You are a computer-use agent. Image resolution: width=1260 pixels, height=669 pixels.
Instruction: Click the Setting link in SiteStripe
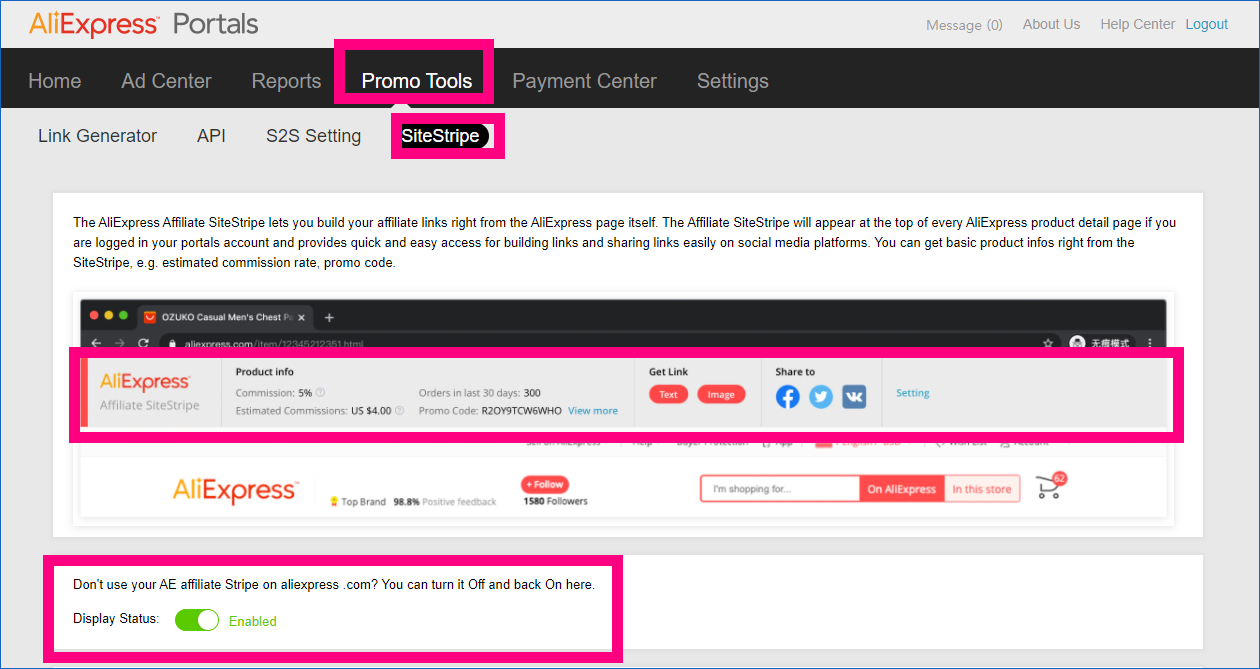tap(913, 393)
